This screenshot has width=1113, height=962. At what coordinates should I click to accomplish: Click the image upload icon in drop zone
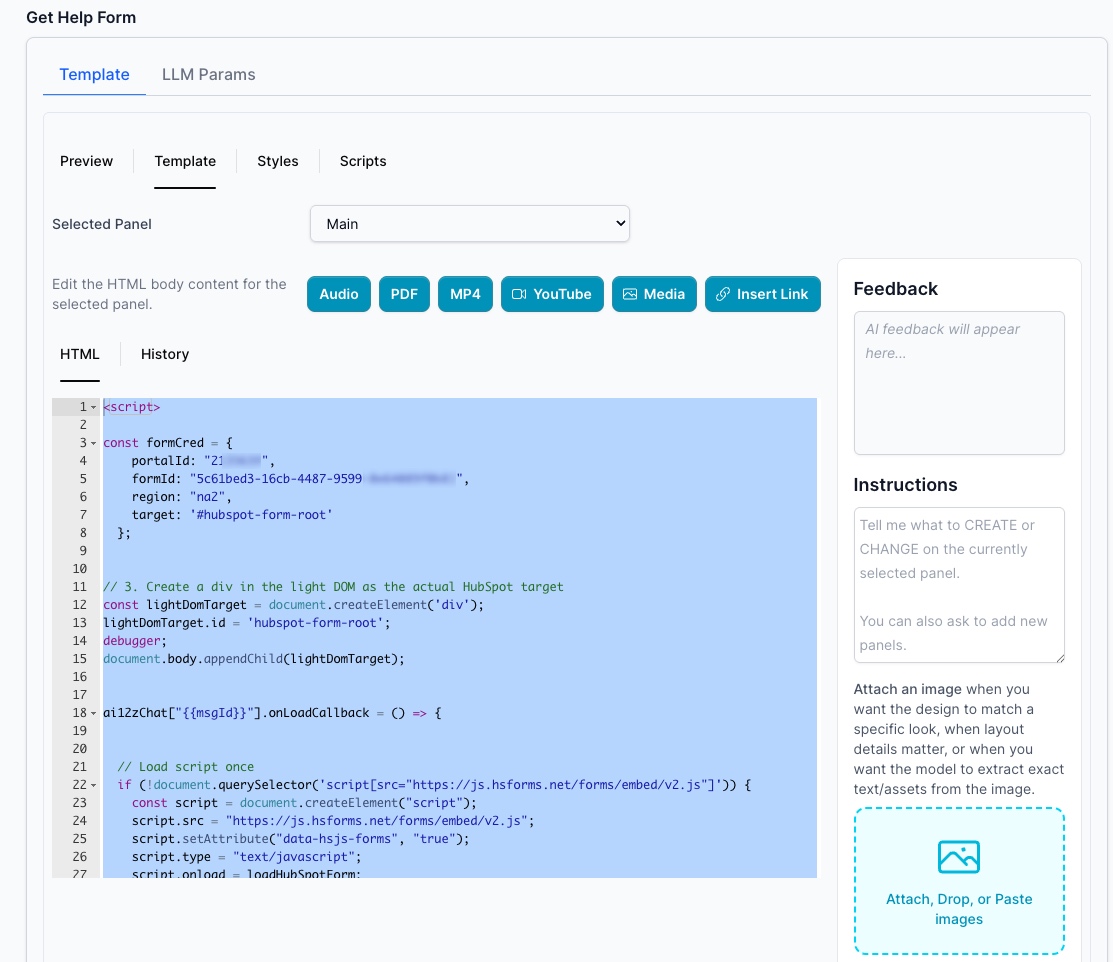[958, 856]
